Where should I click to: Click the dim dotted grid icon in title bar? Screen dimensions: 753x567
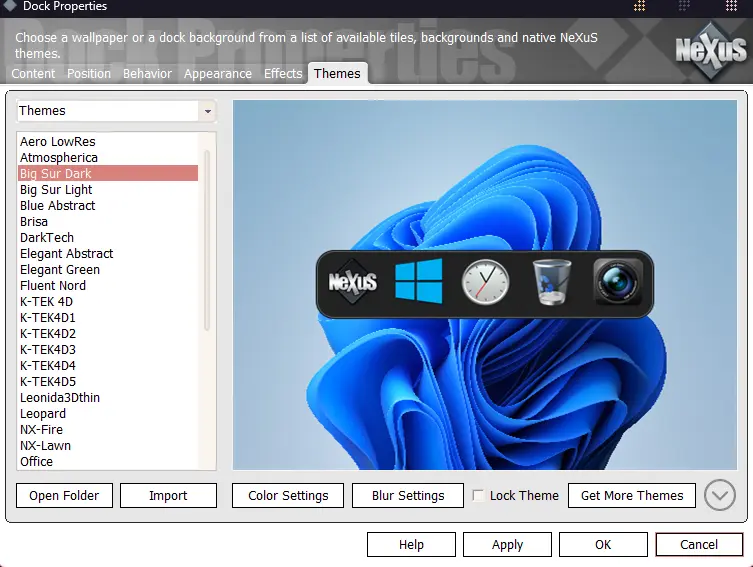(684, 6)
